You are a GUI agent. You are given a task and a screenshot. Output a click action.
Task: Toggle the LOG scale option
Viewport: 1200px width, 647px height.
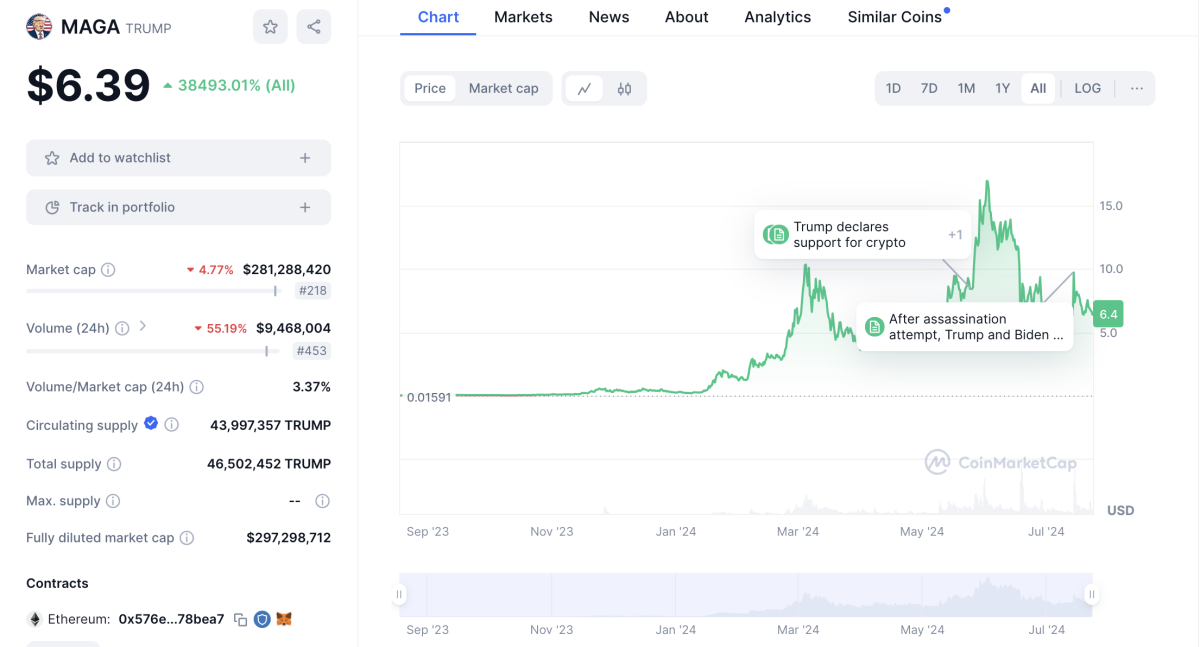[x=1087, y=88]
